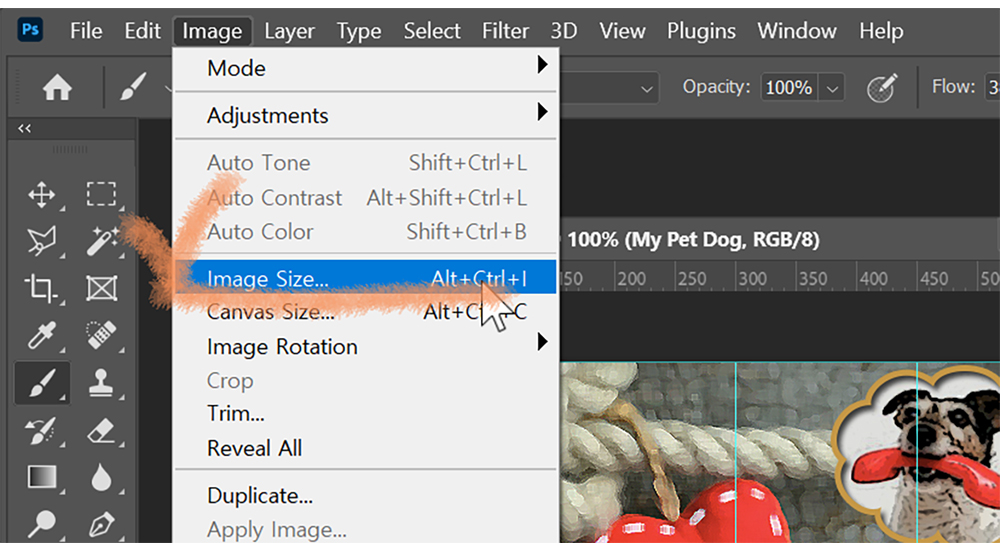1000x543 pixels.
Task: Open the Filter menu
Action: (505, 31)
